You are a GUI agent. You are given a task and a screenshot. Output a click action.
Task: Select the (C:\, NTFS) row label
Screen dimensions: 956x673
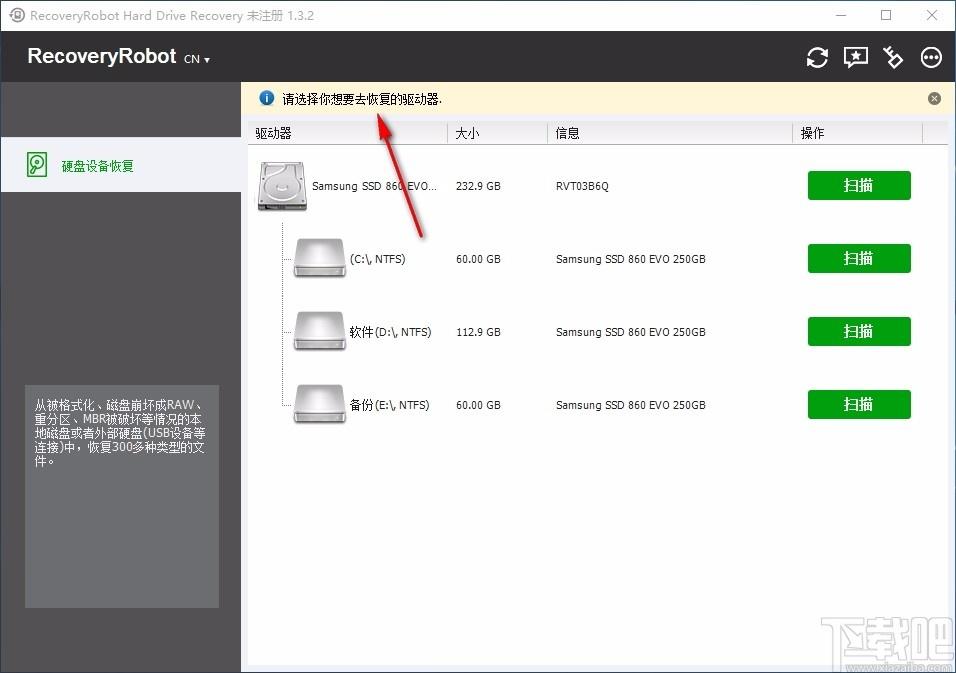377,259
